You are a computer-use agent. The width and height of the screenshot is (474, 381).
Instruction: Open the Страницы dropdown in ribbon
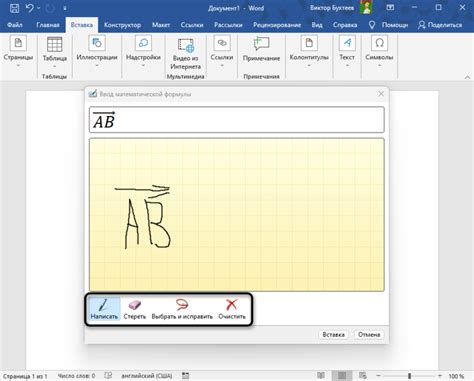click(x=18, y=52)
